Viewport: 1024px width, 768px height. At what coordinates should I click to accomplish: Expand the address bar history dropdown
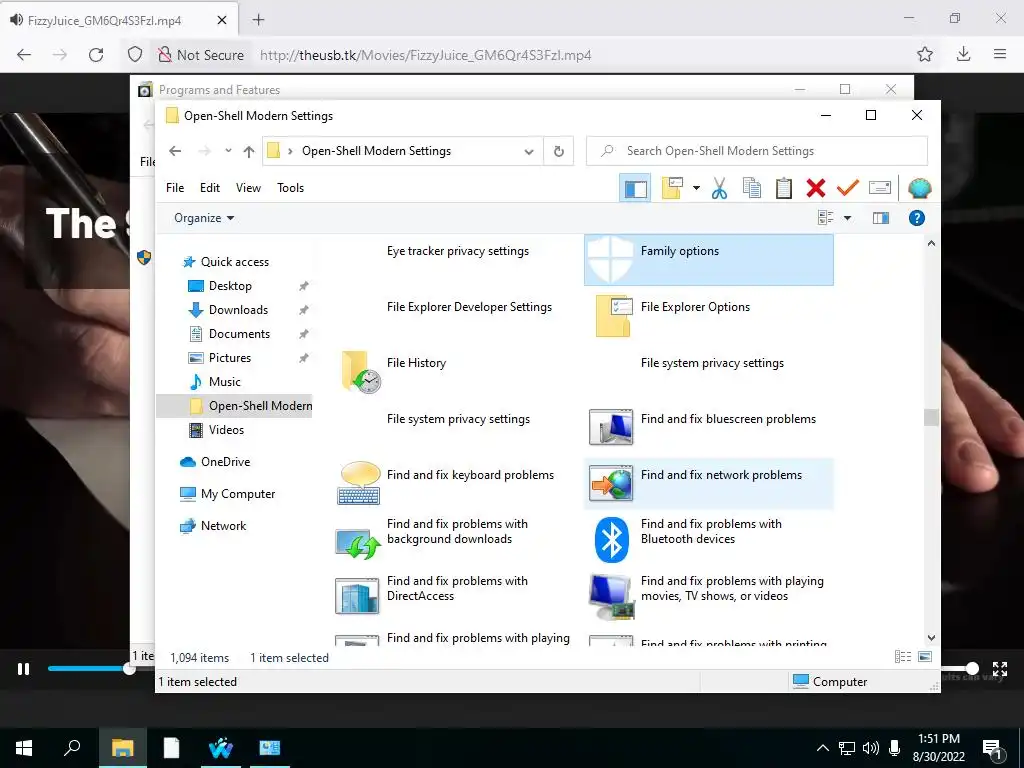[x=529, y=152]
